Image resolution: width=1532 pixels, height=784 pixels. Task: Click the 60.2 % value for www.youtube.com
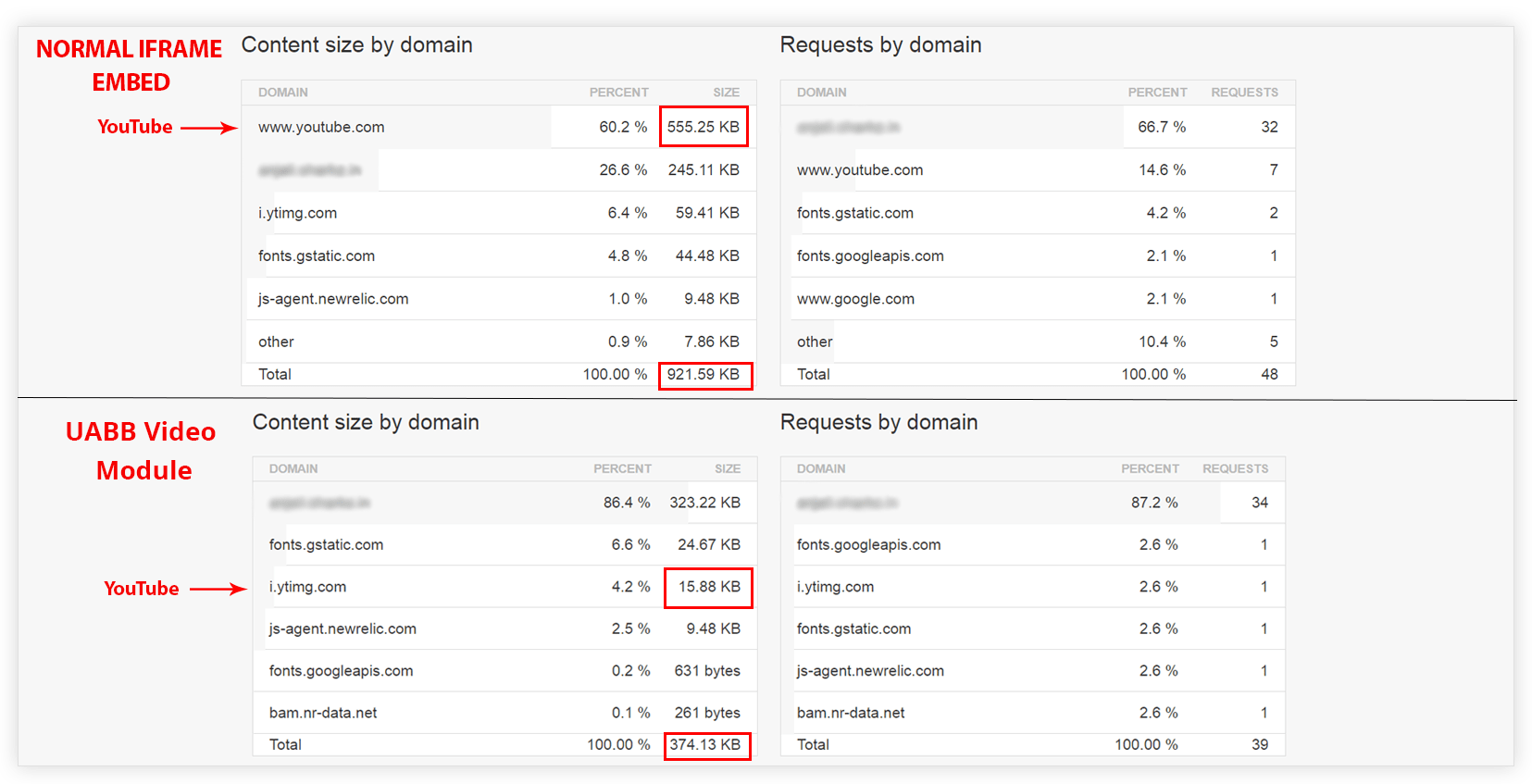click(623, 127)
